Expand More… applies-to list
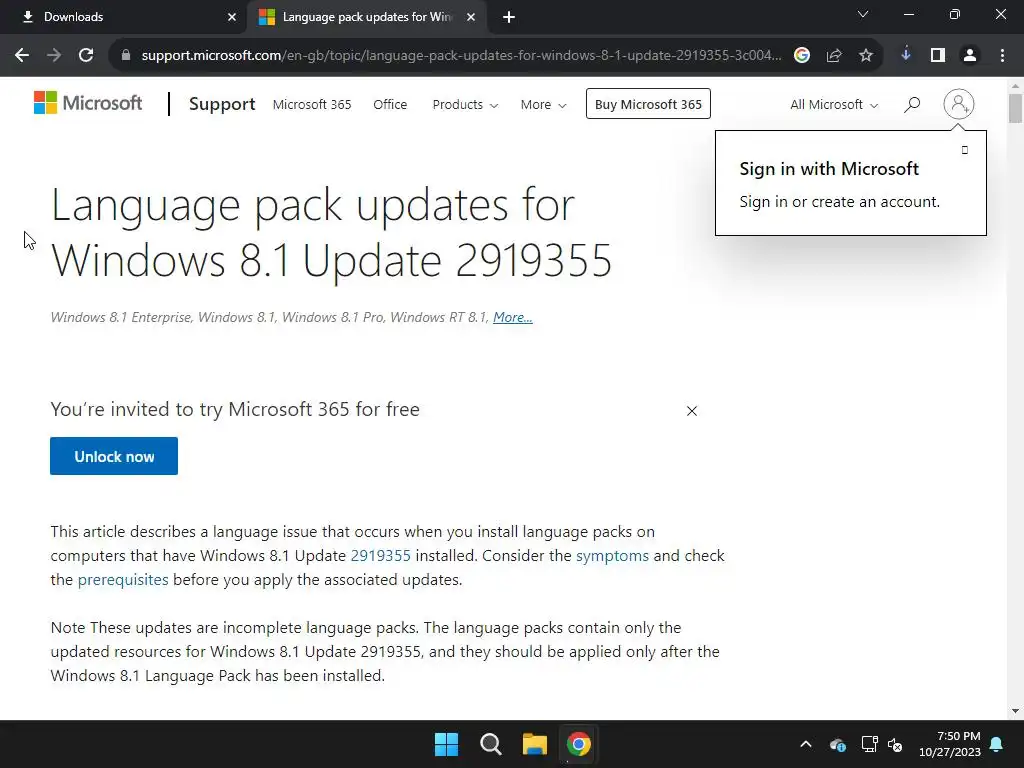The image size is (1024, 768). [513, 317]
